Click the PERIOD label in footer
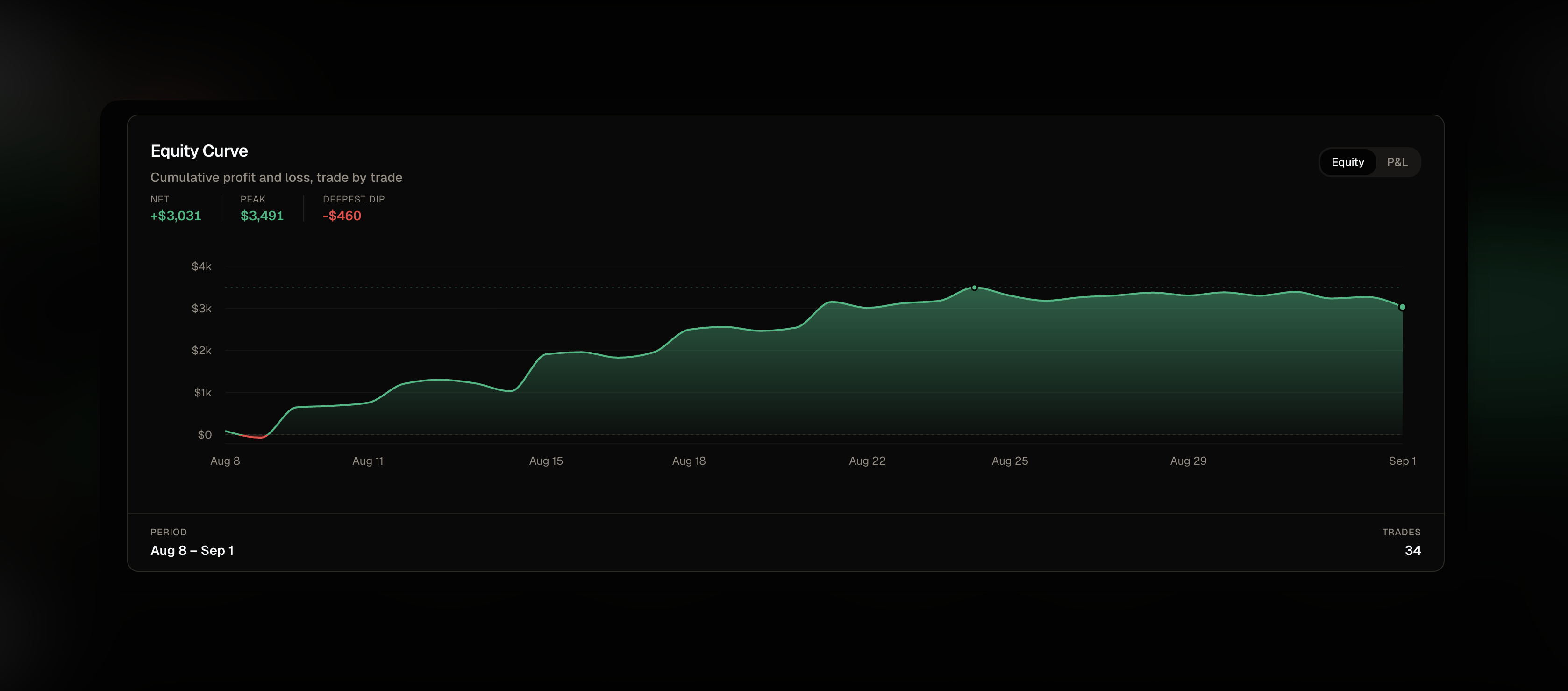 click(169, 532)
